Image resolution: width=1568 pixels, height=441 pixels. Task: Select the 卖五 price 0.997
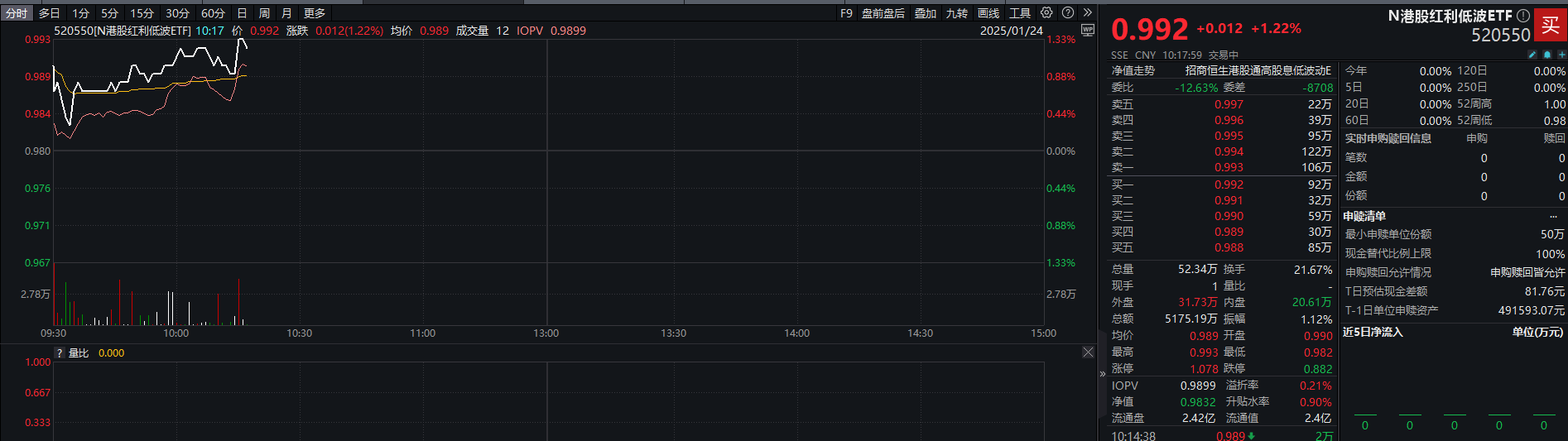(1229, 104)
